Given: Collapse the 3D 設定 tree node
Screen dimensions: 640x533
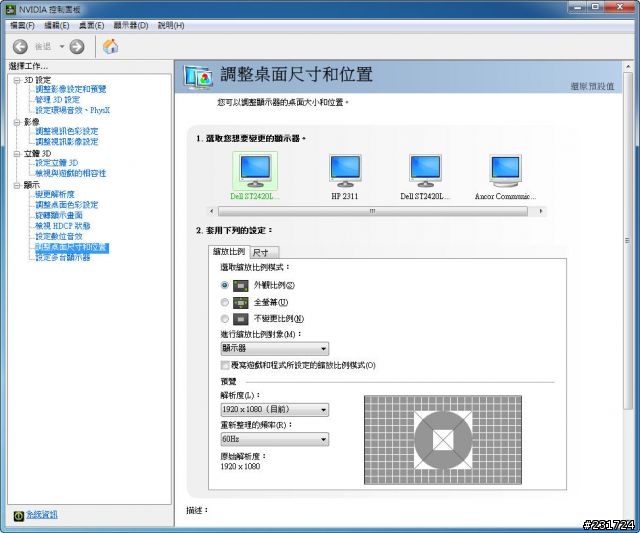Looking at the screenshot, I should 17,80.
